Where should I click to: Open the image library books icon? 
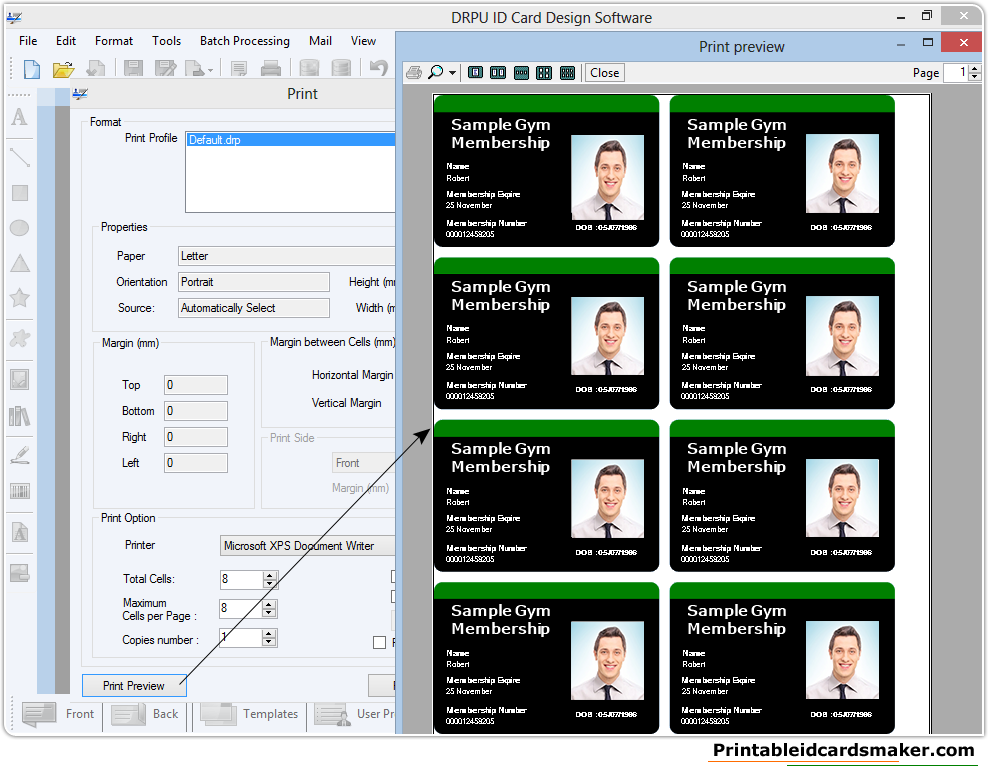(x=20, y=416)
